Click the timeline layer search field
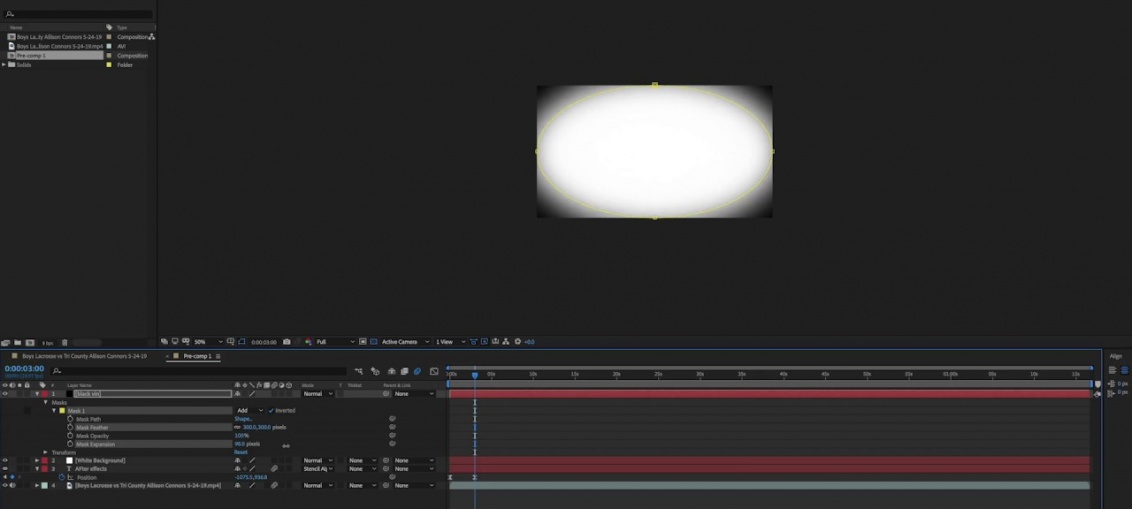Viewport: 1132px width, 509px height. coord(199,371)
